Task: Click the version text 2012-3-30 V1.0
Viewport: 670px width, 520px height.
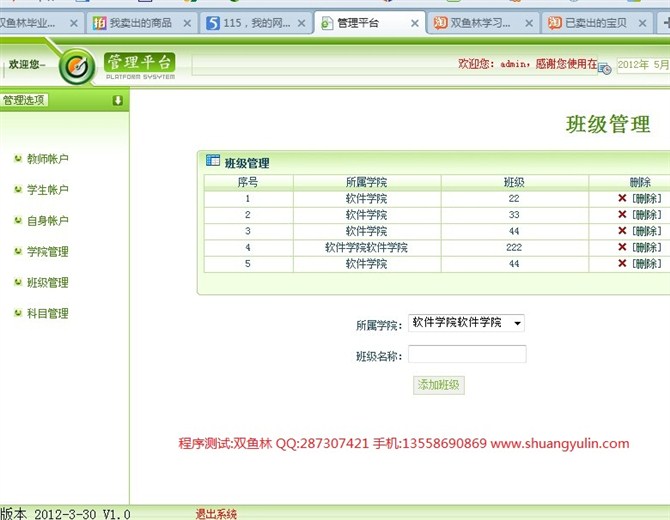Action: [x=82, y=514]
